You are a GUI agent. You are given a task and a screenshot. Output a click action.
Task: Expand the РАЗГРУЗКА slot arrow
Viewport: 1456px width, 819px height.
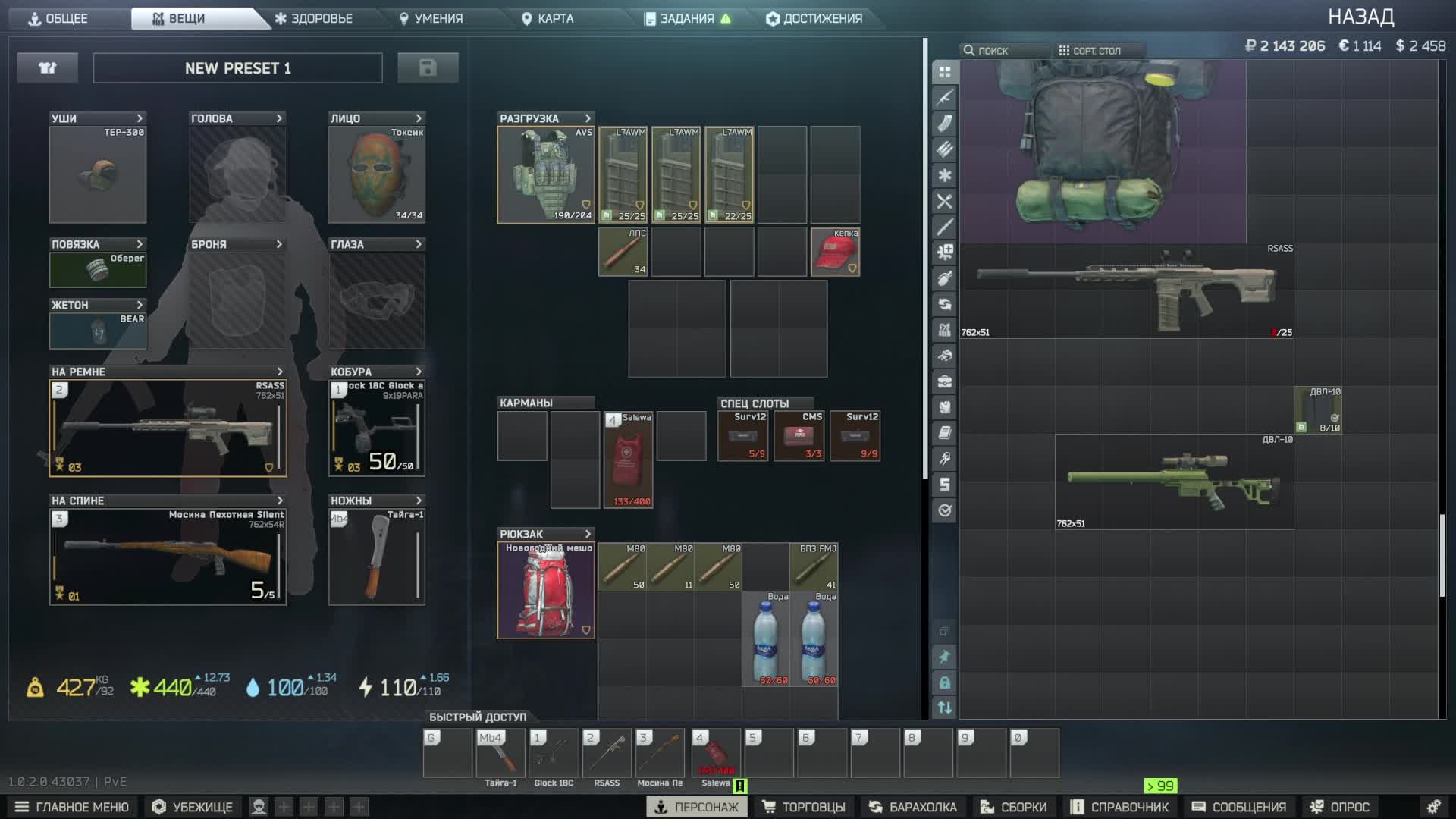point(588,118)
